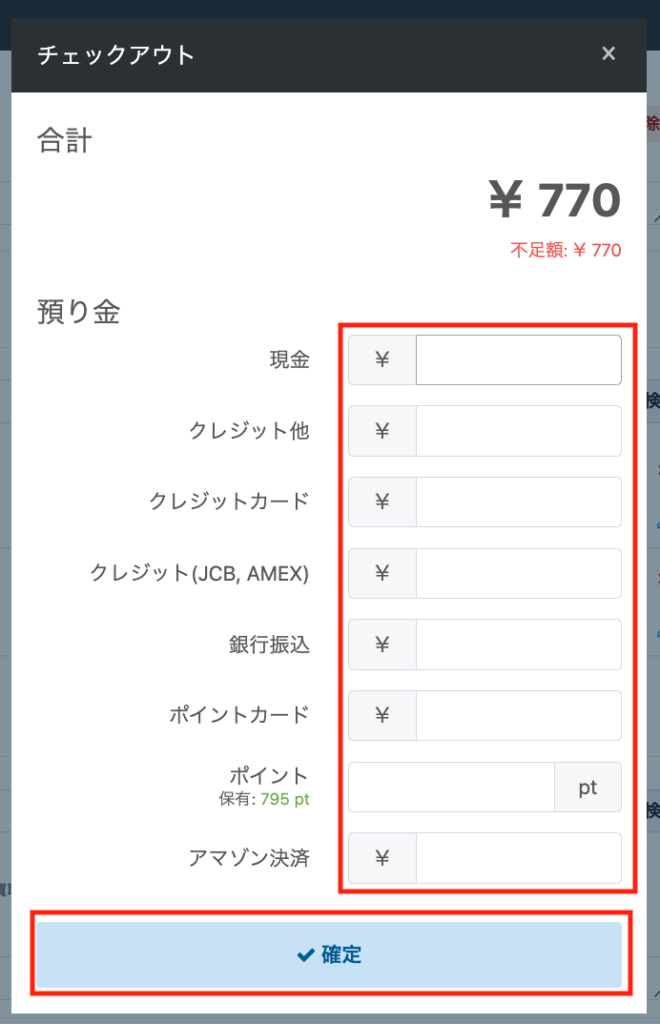Focus the 現金 cash amount input
The height and width of the screenshot is (1024, 660).
coord(518,360)
